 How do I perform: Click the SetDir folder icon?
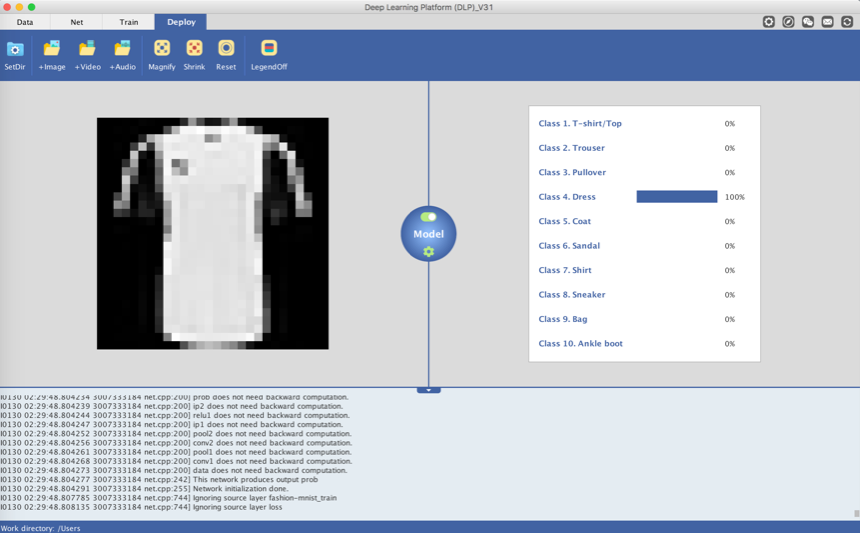pyautogui.click(x=15, y=49)
